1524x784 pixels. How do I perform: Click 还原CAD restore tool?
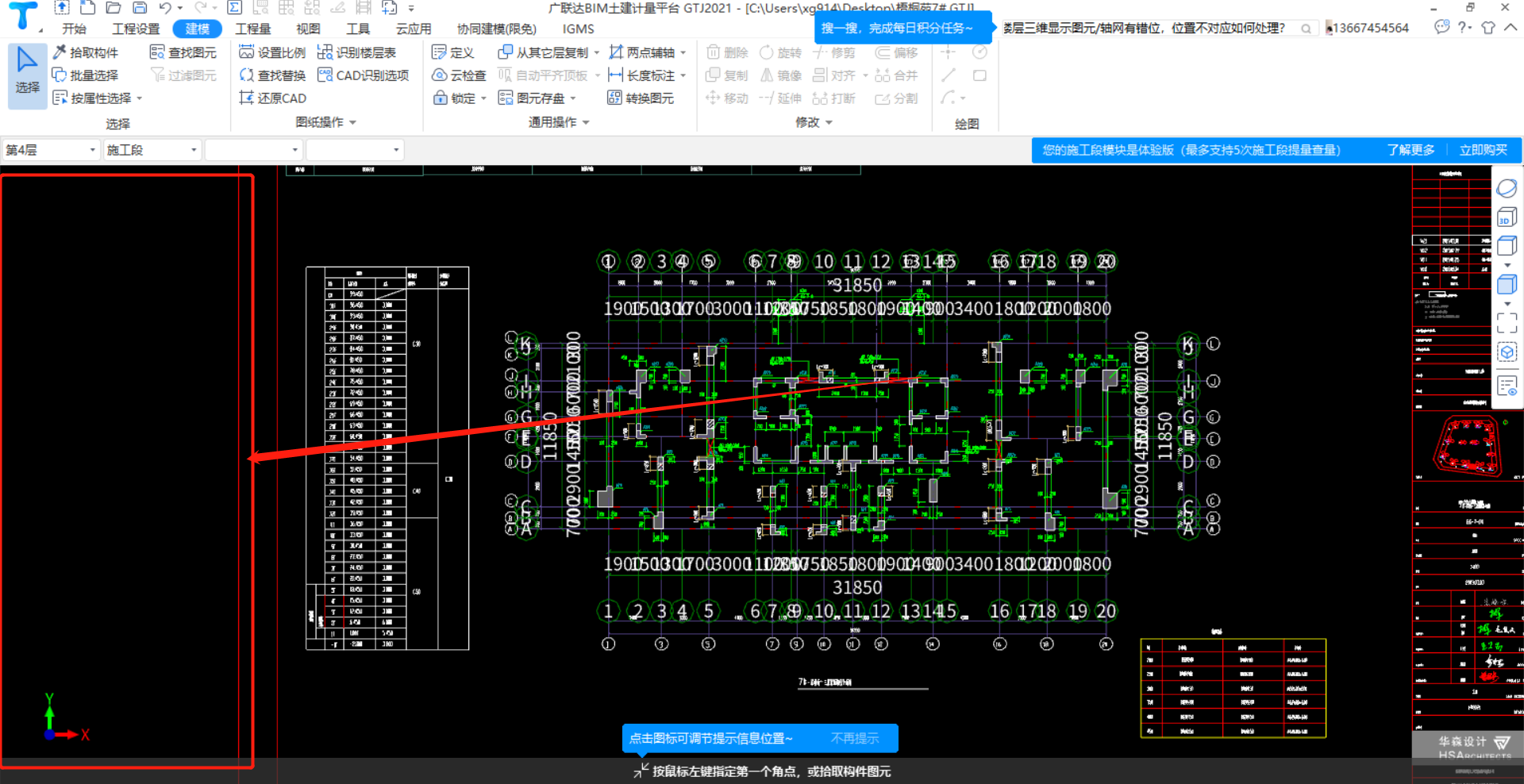click(272, 98)
